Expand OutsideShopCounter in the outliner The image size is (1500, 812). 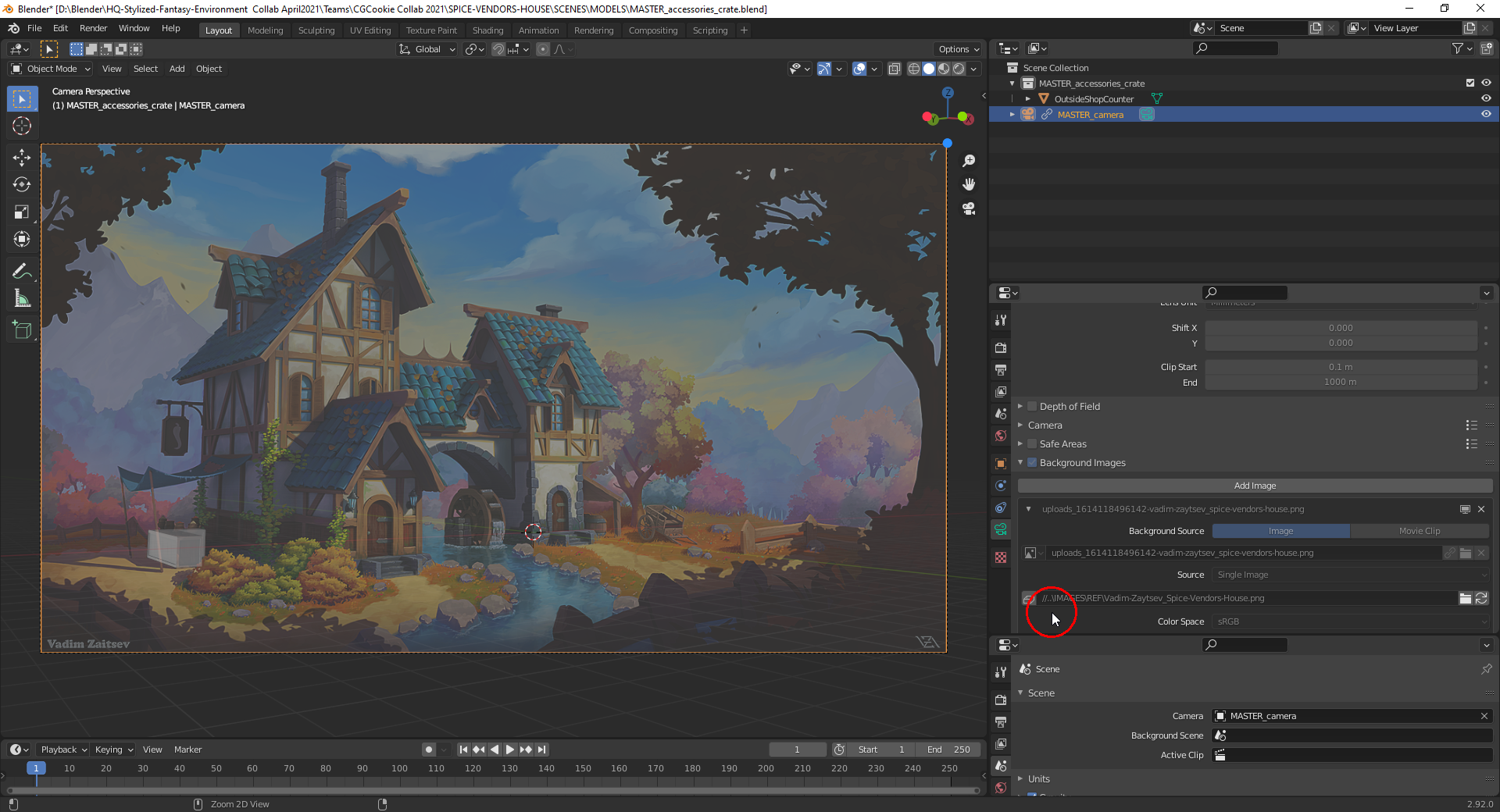click(1028, 99)
